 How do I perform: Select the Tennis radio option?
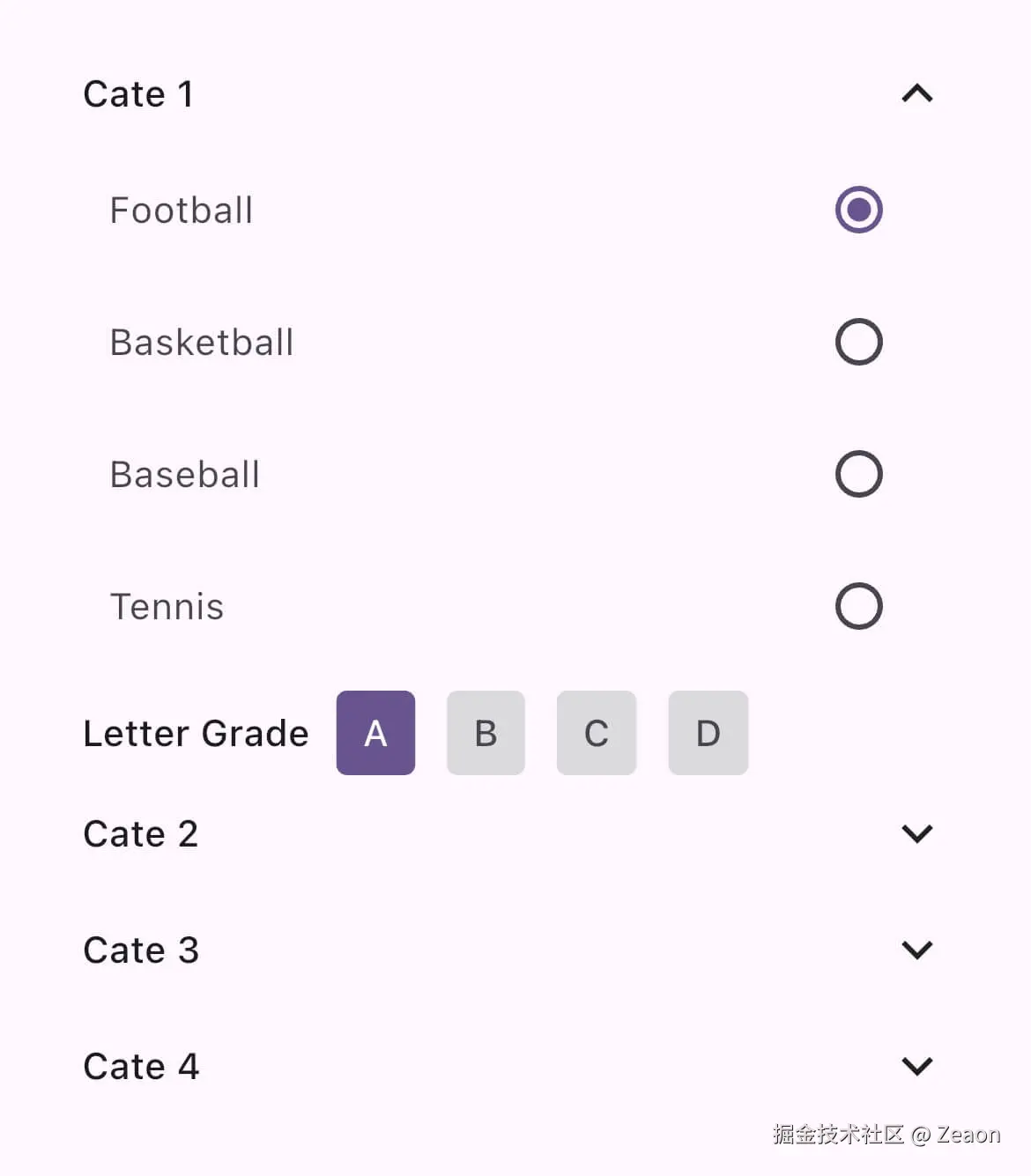[x=859, y=606]
